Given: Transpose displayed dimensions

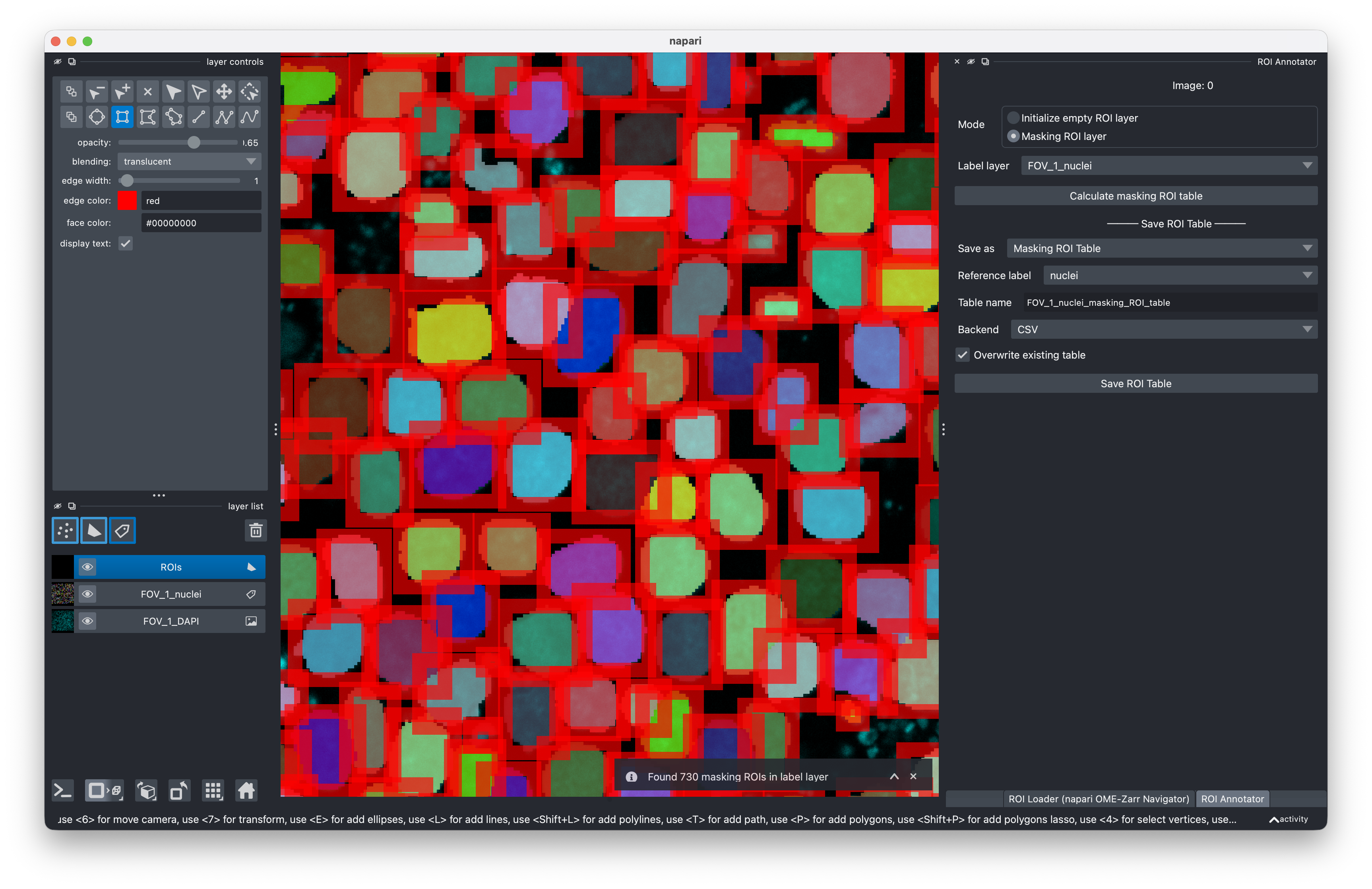Looking at the screenshot, I should pyautogui.click(x=179, y=790).
